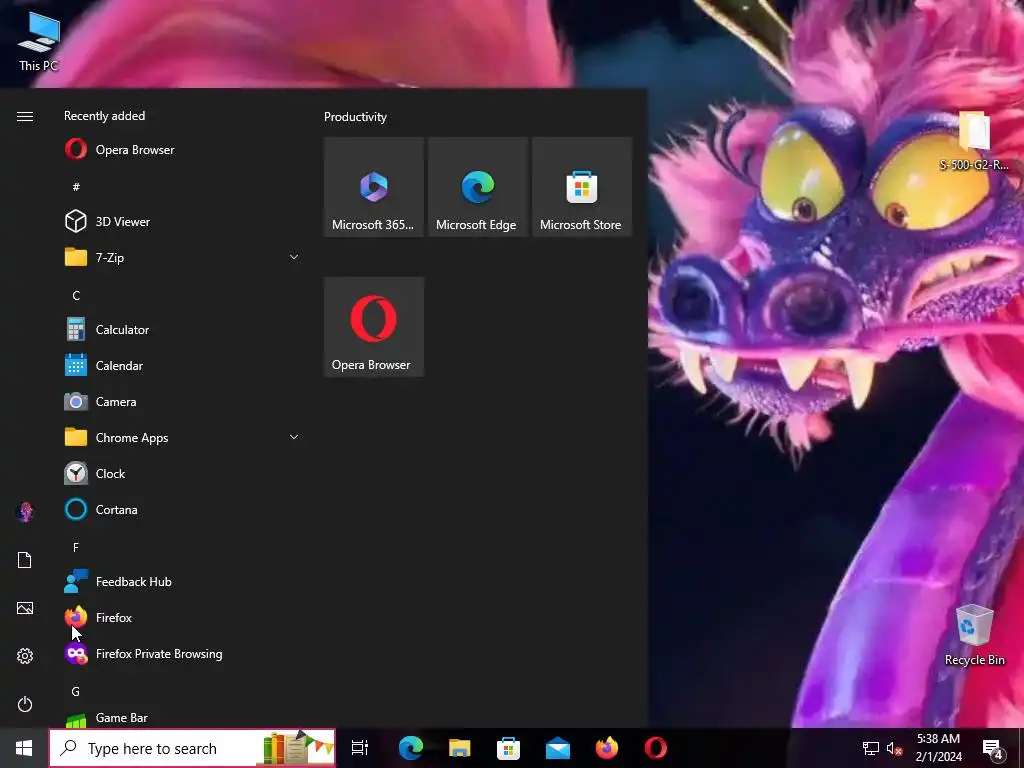The image size is (1024, 768).
Task: Open Calculator app
Action: (183, 330)
